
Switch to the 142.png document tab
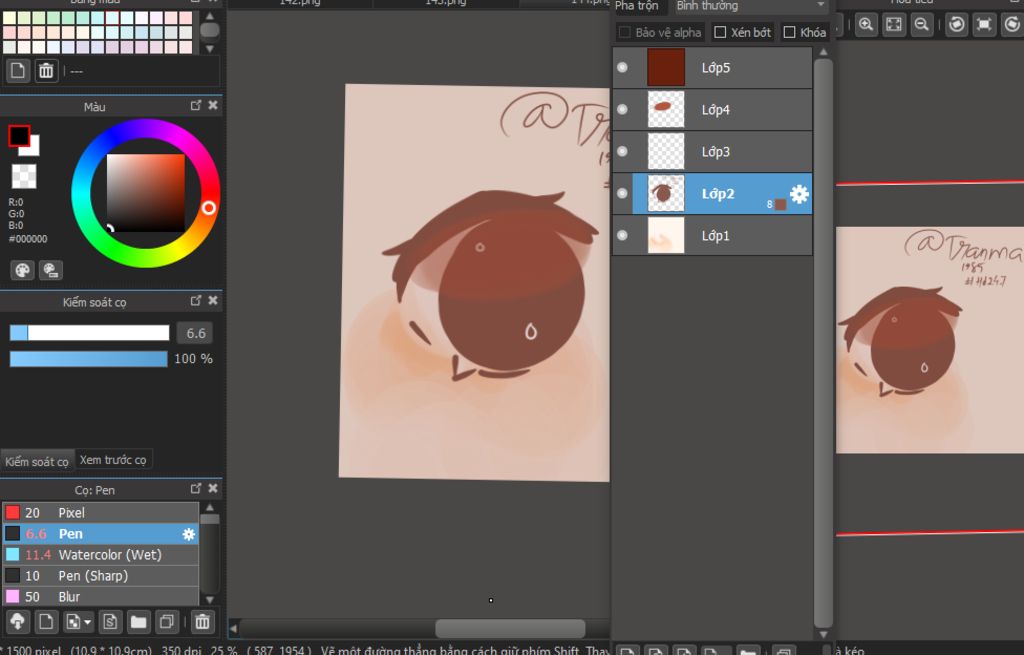(300, 3)
